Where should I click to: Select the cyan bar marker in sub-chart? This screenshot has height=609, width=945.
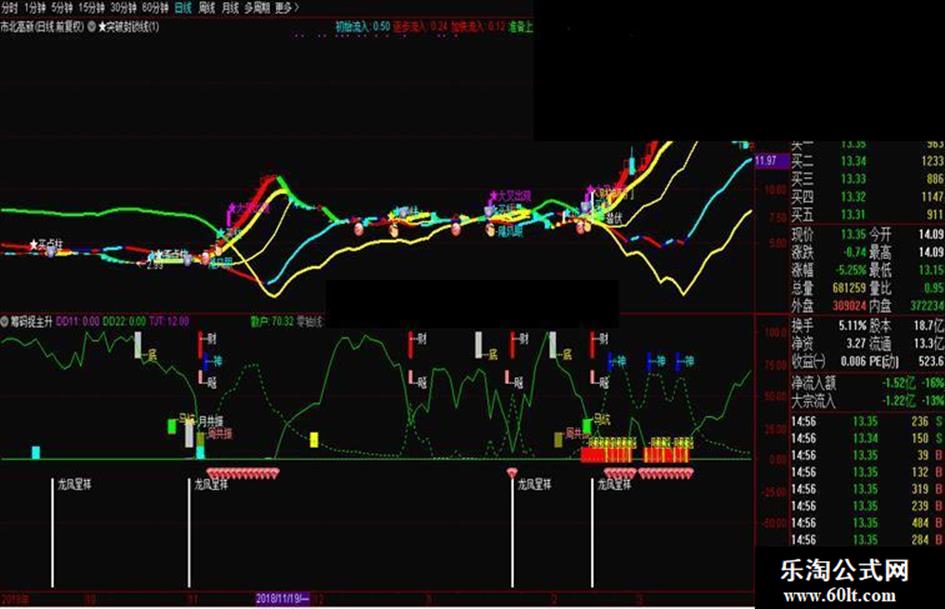[36, 452]
